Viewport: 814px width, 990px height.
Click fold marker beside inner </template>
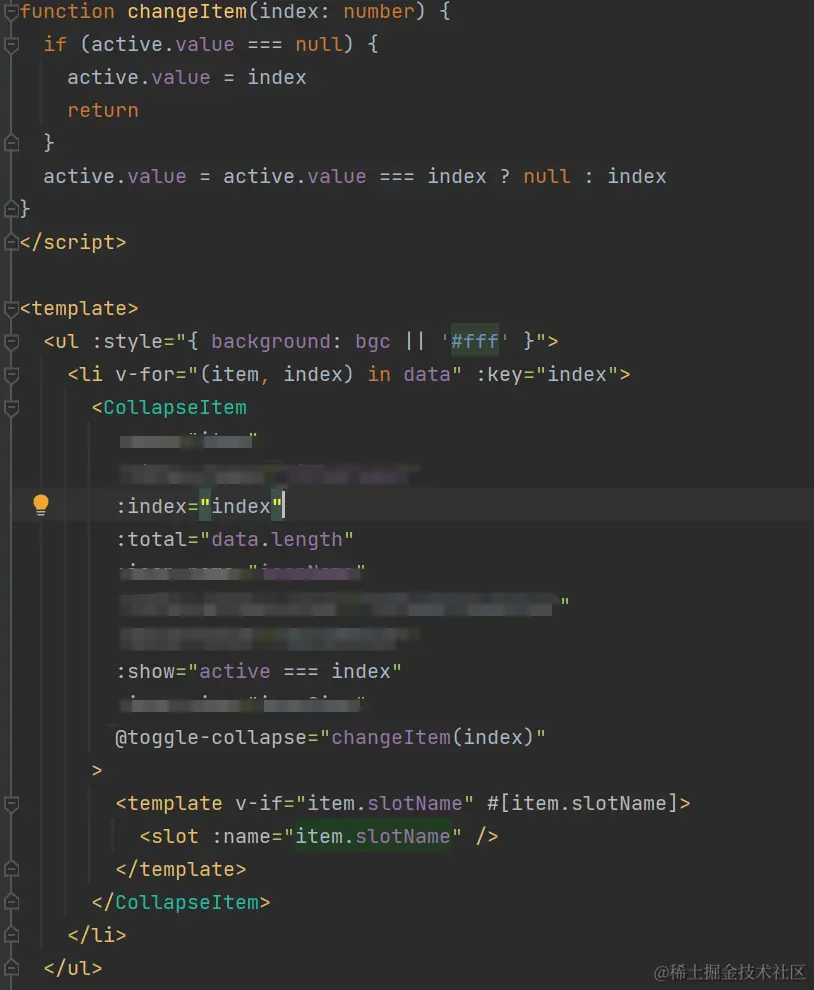click(11, 869)
